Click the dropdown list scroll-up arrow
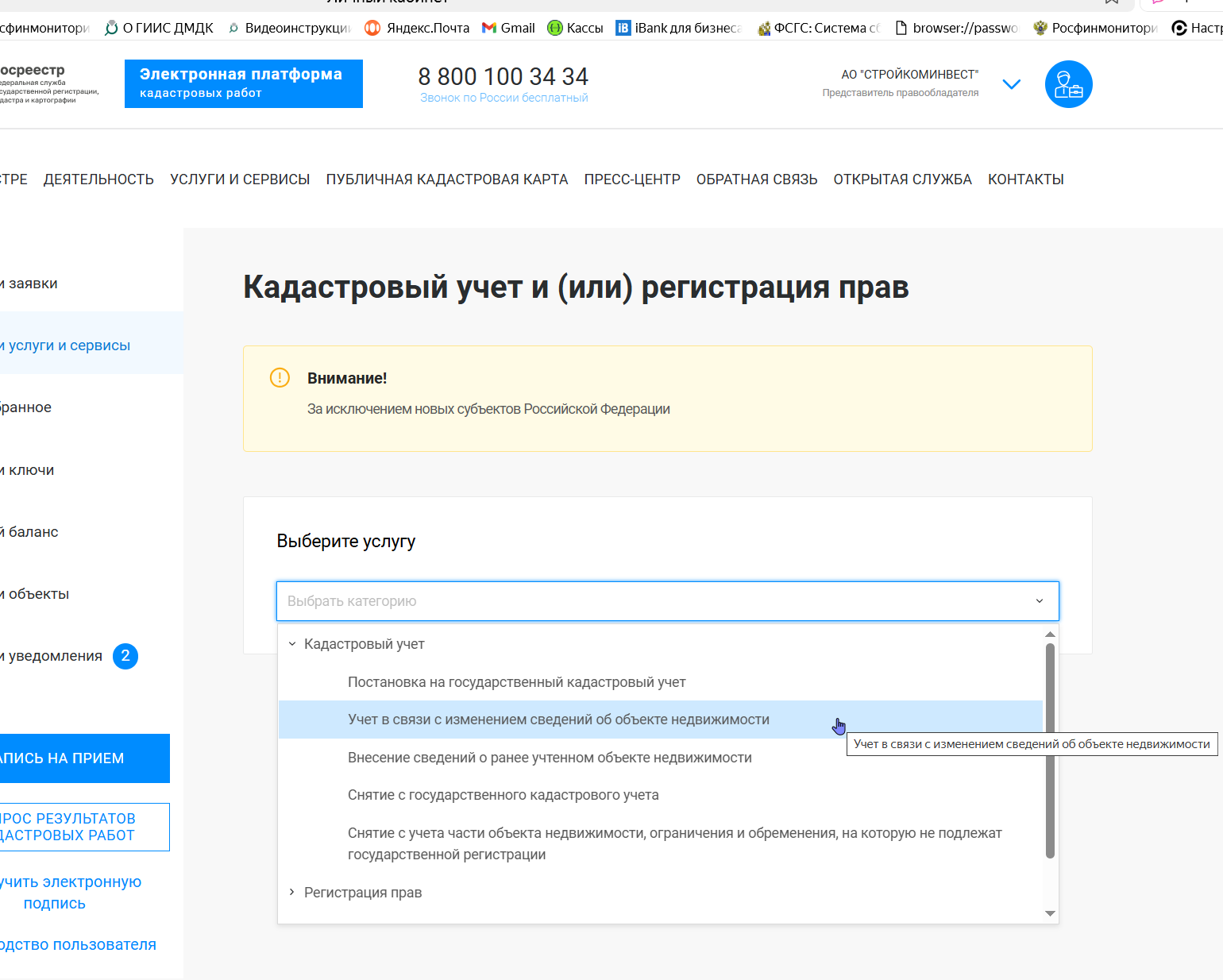 coord(1050,634)
